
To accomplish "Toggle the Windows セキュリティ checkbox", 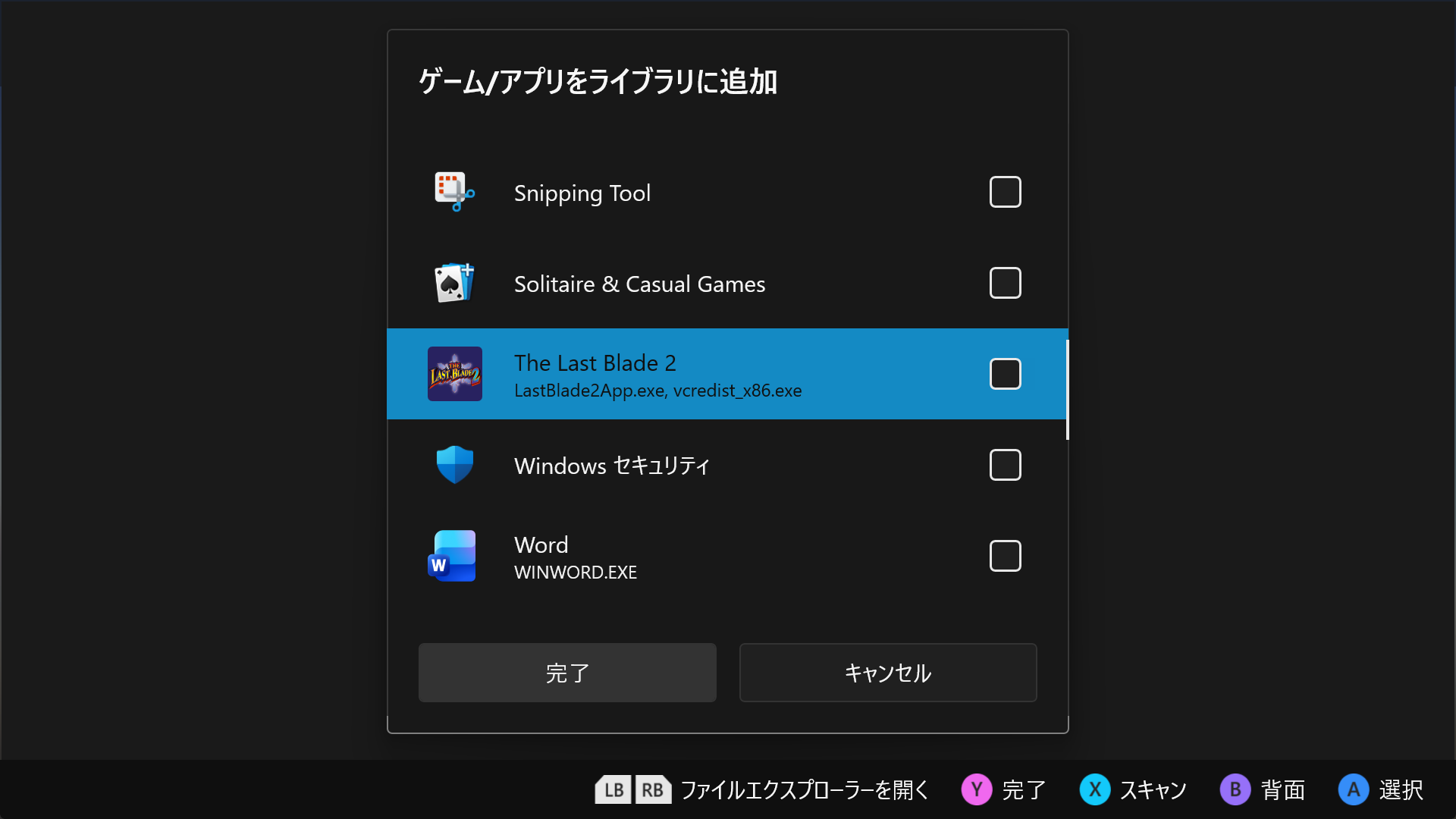I will [1006, 465].
